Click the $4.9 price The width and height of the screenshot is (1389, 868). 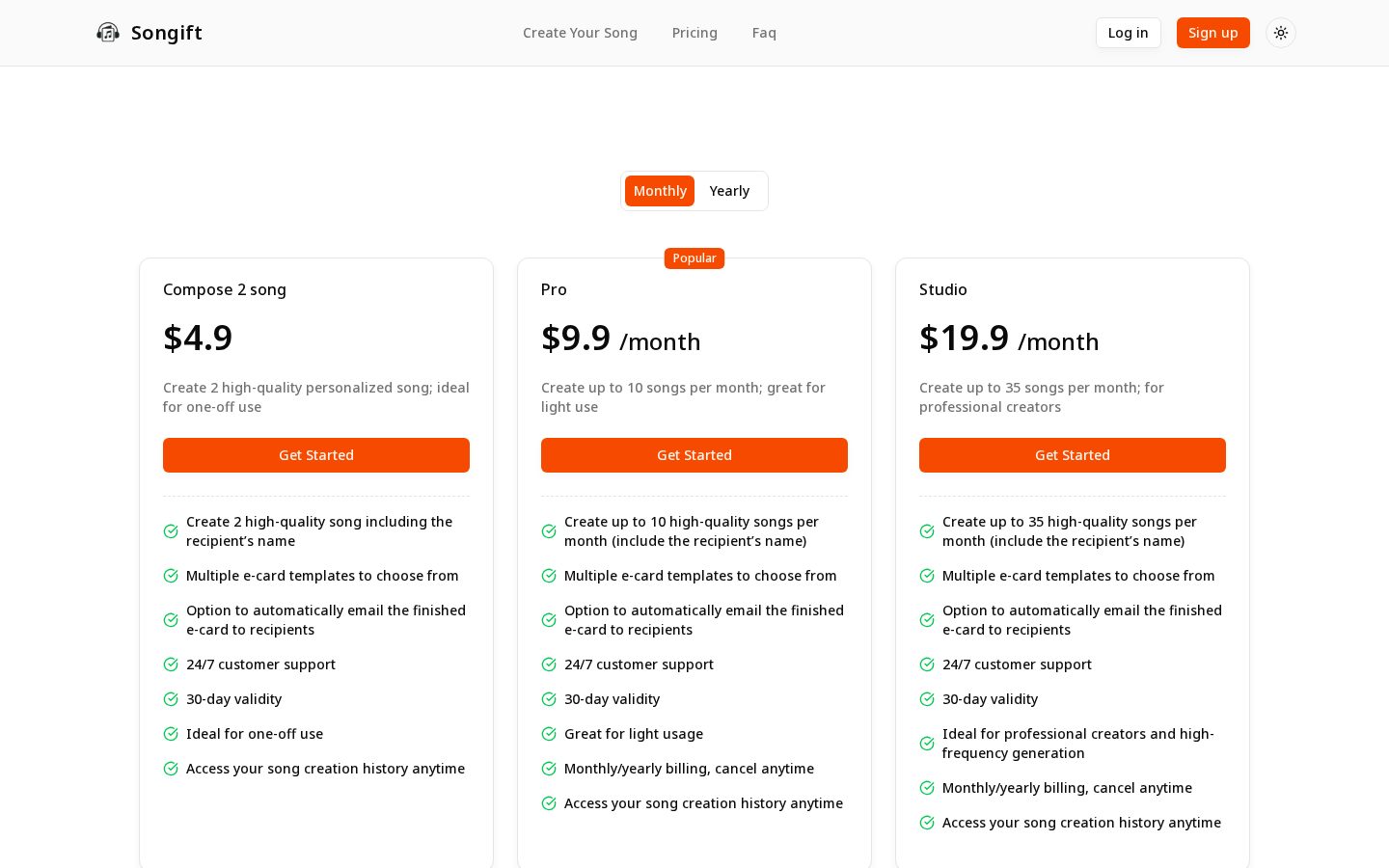[198, 338]
